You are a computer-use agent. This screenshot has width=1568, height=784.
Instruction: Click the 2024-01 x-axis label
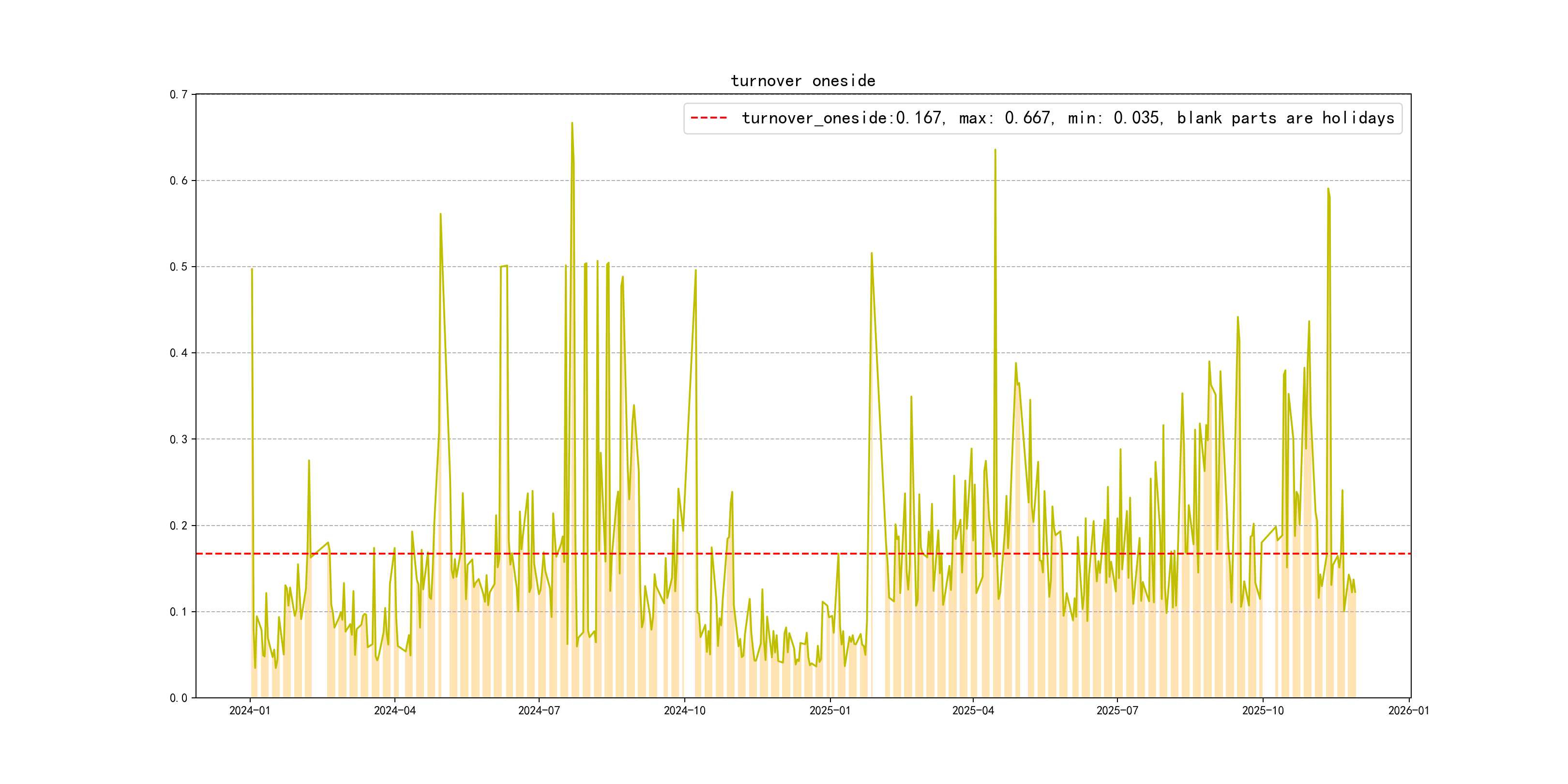tap(250, 711)
